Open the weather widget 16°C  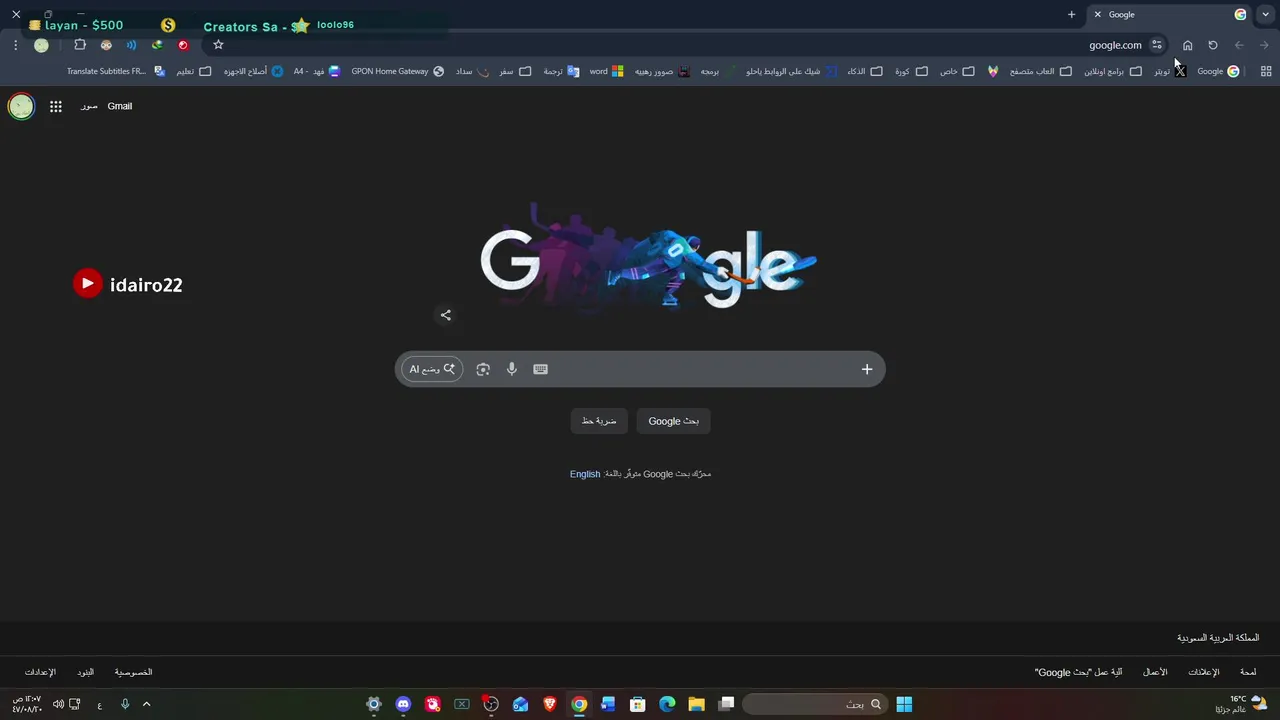(1240, 704)
